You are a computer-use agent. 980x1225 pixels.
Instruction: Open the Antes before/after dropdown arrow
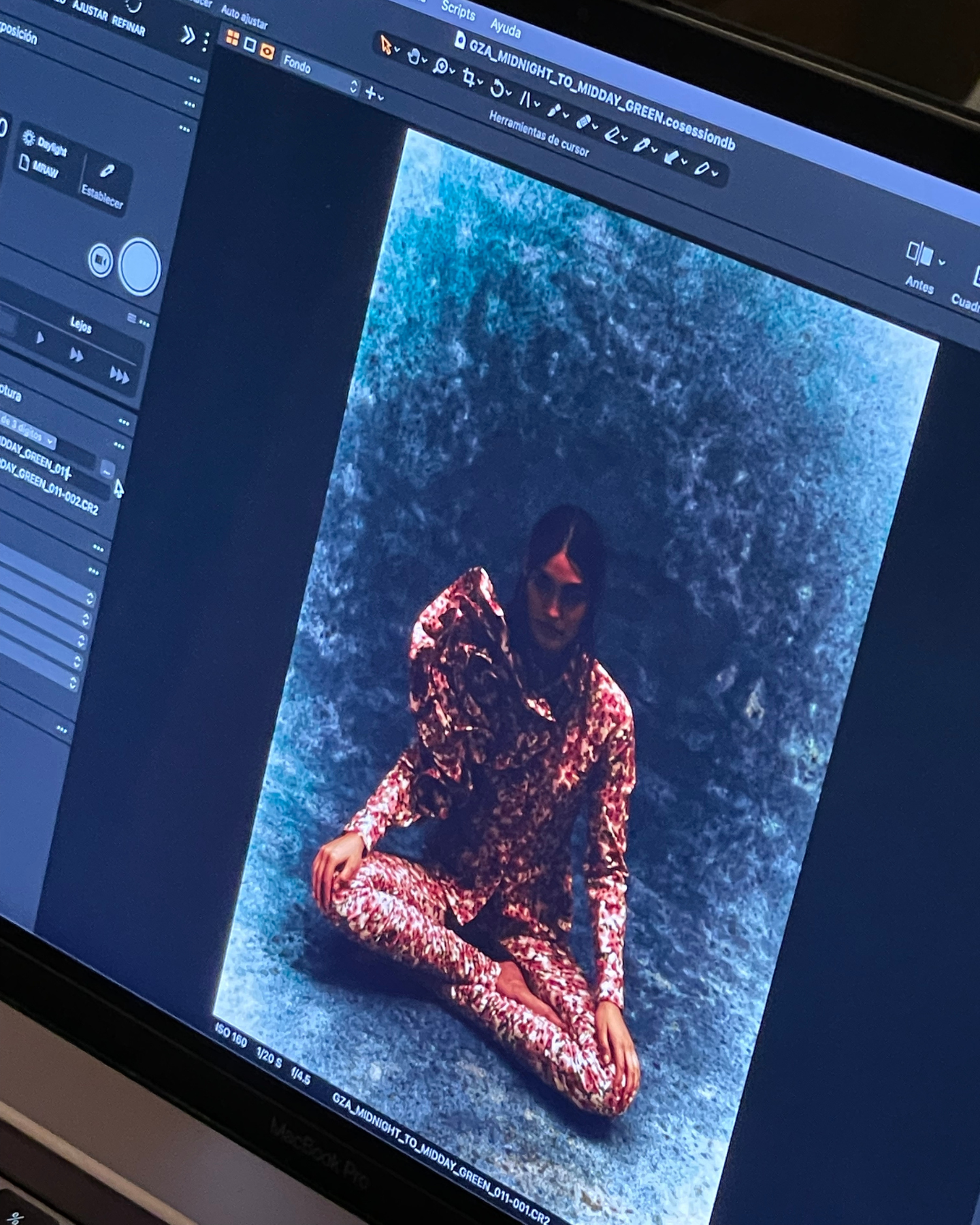coord(942,262)
